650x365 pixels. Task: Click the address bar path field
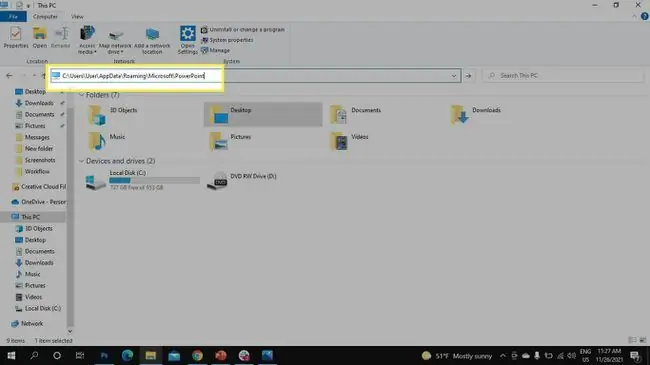255,76
